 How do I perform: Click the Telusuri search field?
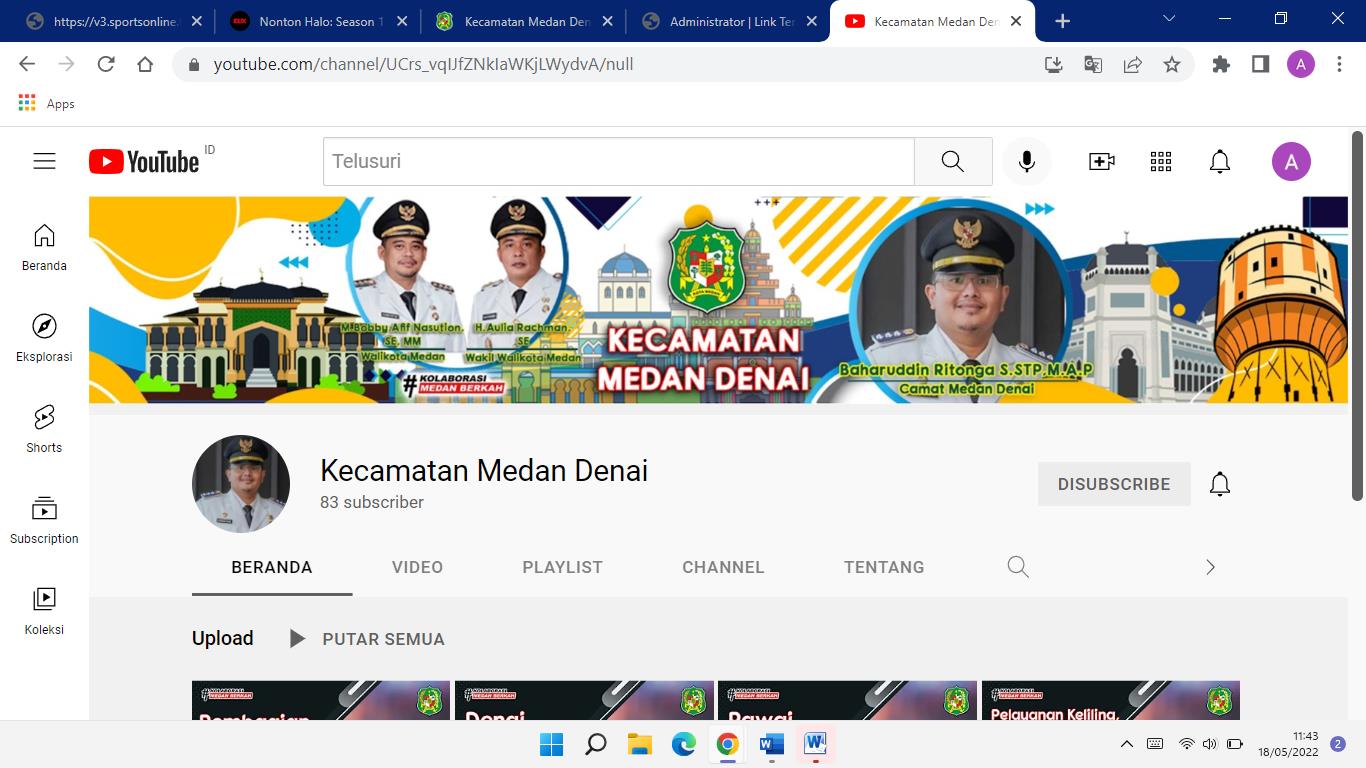(618, 161)
